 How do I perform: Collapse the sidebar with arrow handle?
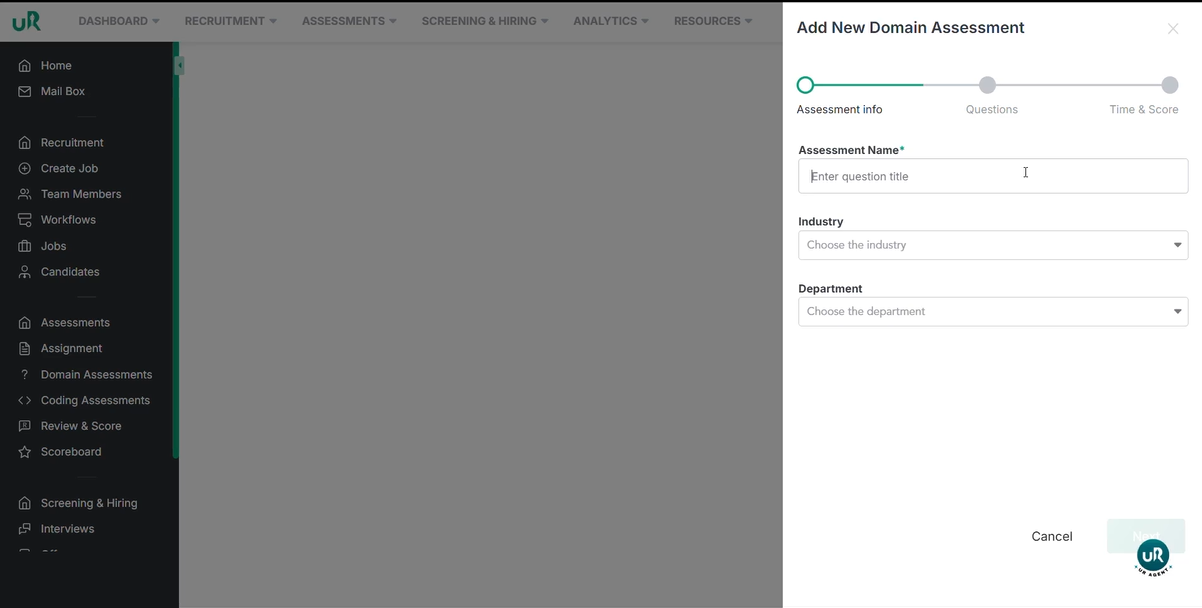click(x=179, y=66)
